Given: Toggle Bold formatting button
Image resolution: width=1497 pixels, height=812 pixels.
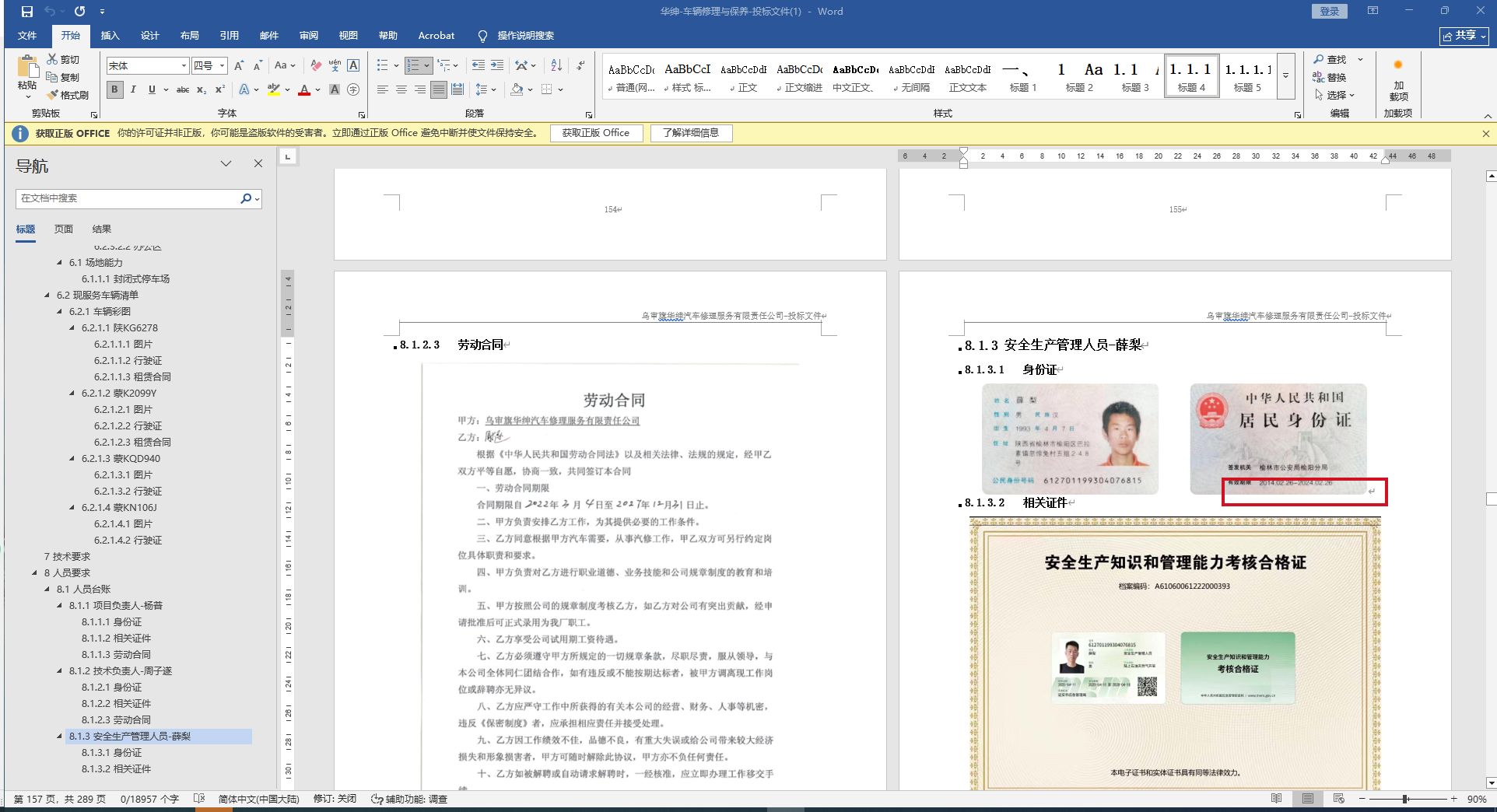Looking at the screenshot, I should [x=115, y=90].
